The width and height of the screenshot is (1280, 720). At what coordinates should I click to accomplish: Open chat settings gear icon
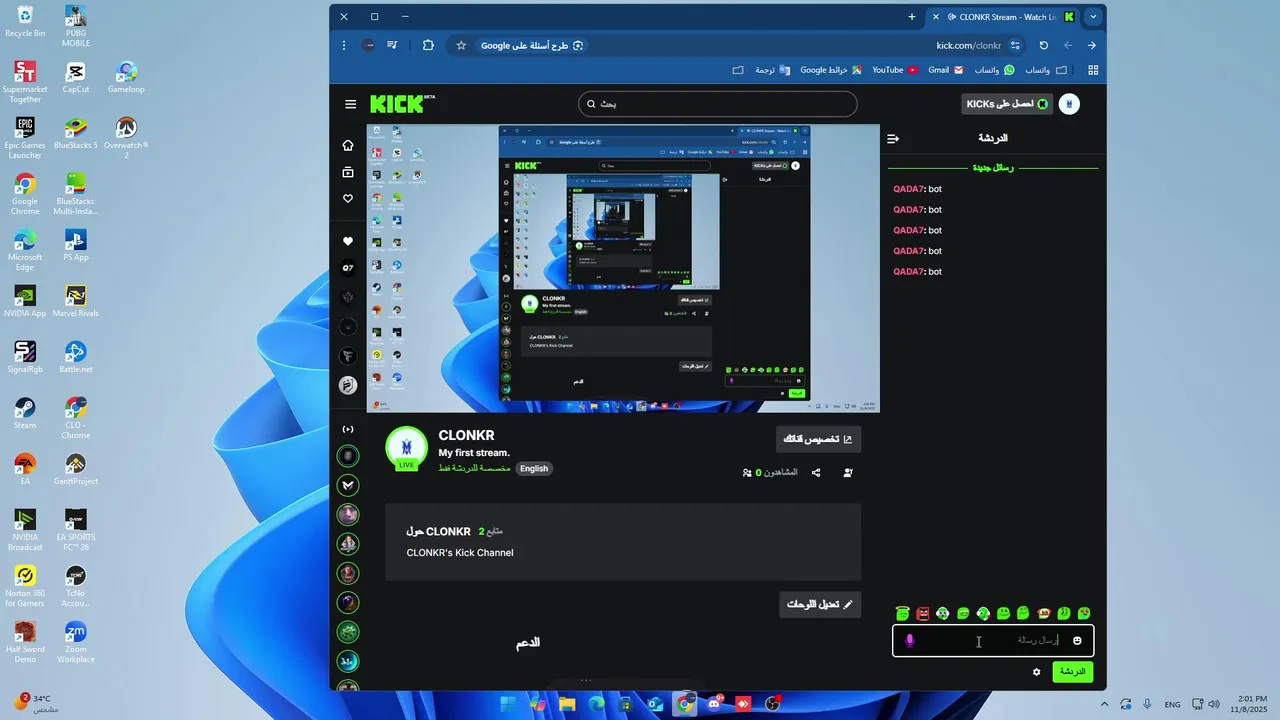pyautogui.click(x=1037, y=672)
